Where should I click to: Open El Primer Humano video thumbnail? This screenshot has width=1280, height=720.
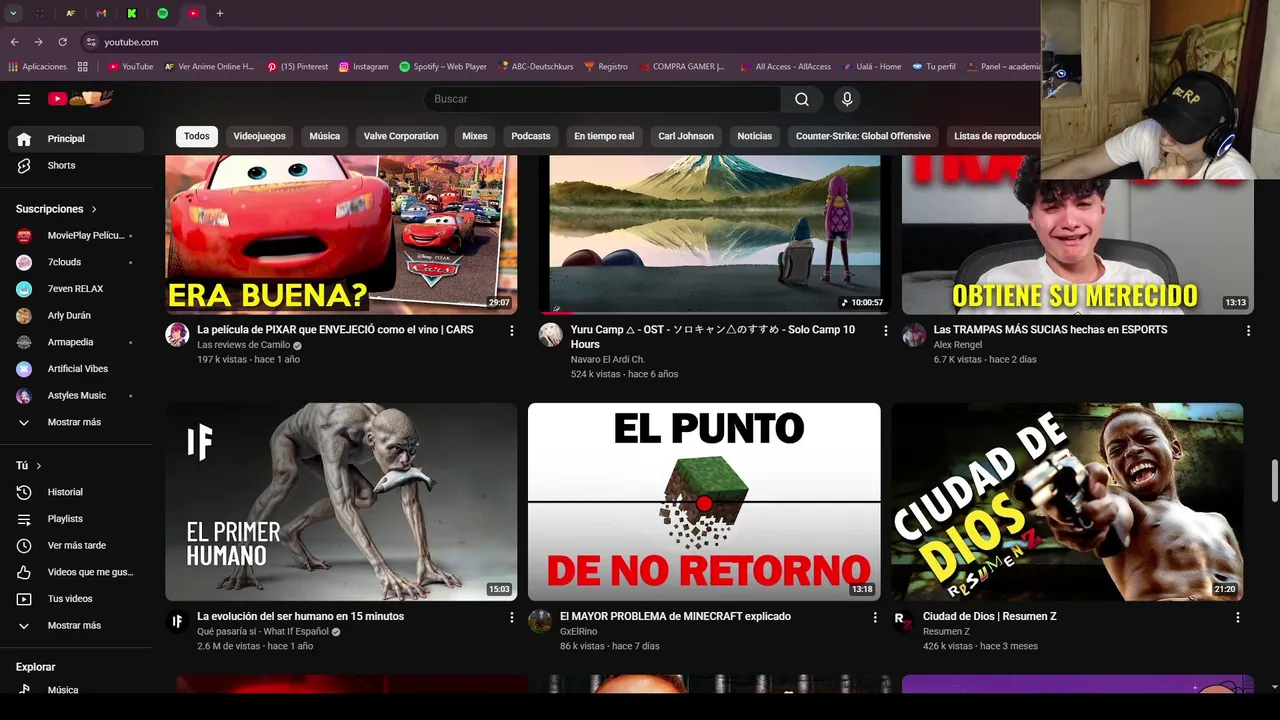[x=341, y=502]
